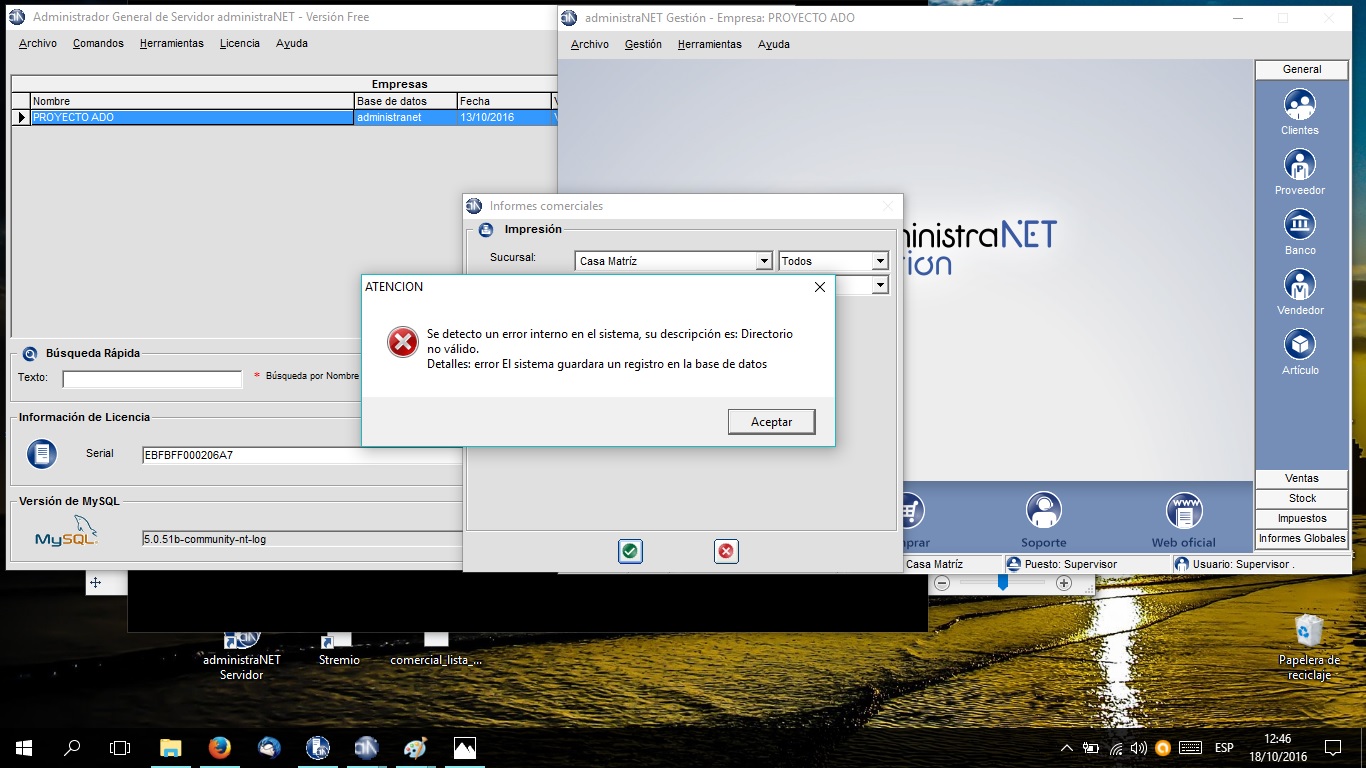Open the Paint taskbar icon
Screen dimensions: 1366x768
click(415, 747)
